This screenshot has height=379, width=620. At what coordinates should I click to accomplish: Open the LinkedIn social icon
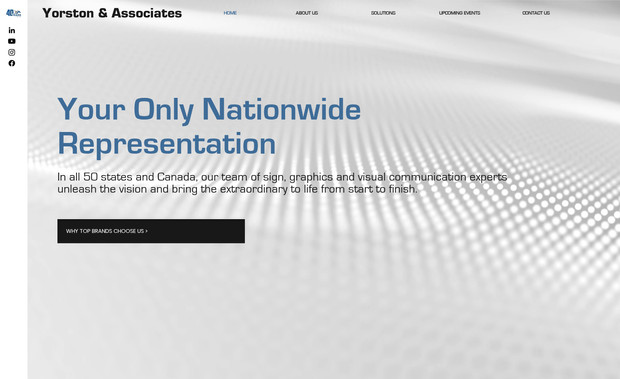(12, 30)
